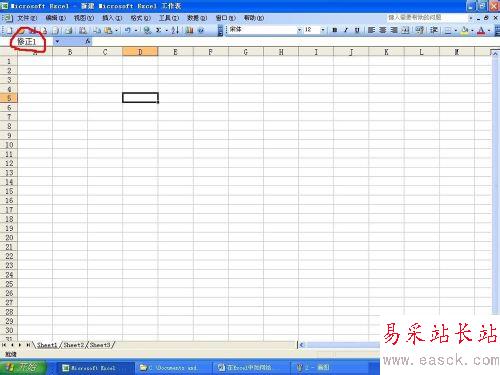The width and height of the screenshot is (500, 375).
Task: Toggle Center alignment
Action: (x=383, y=30)
